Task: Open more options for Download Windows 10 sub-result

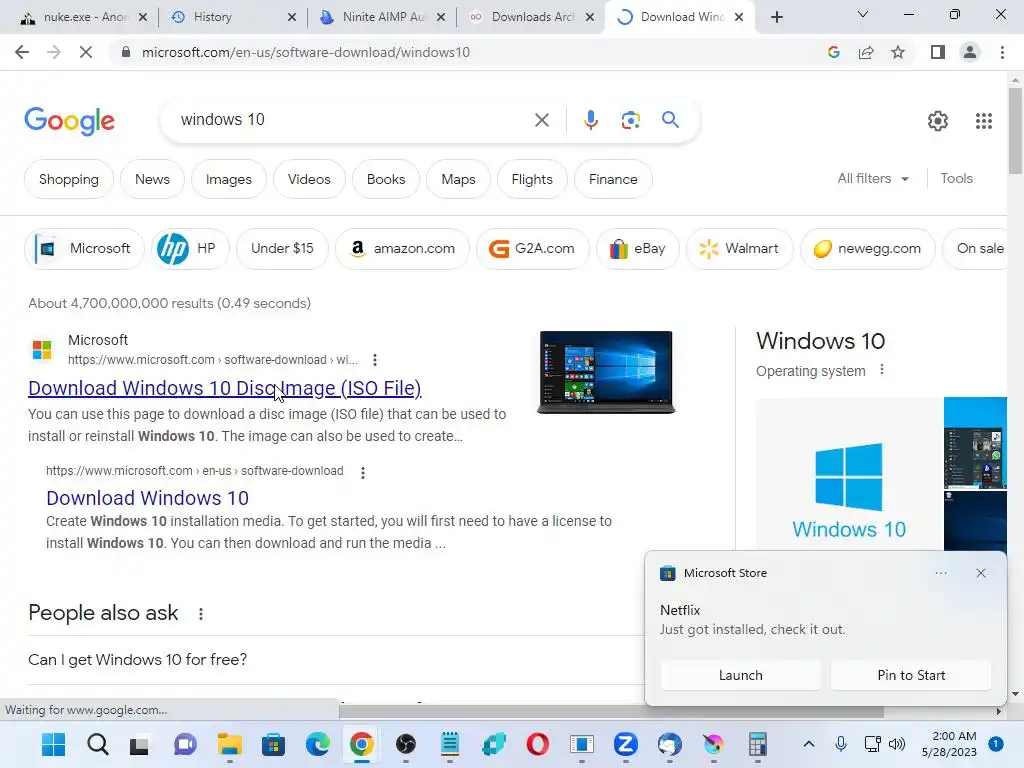Action: 362,472
